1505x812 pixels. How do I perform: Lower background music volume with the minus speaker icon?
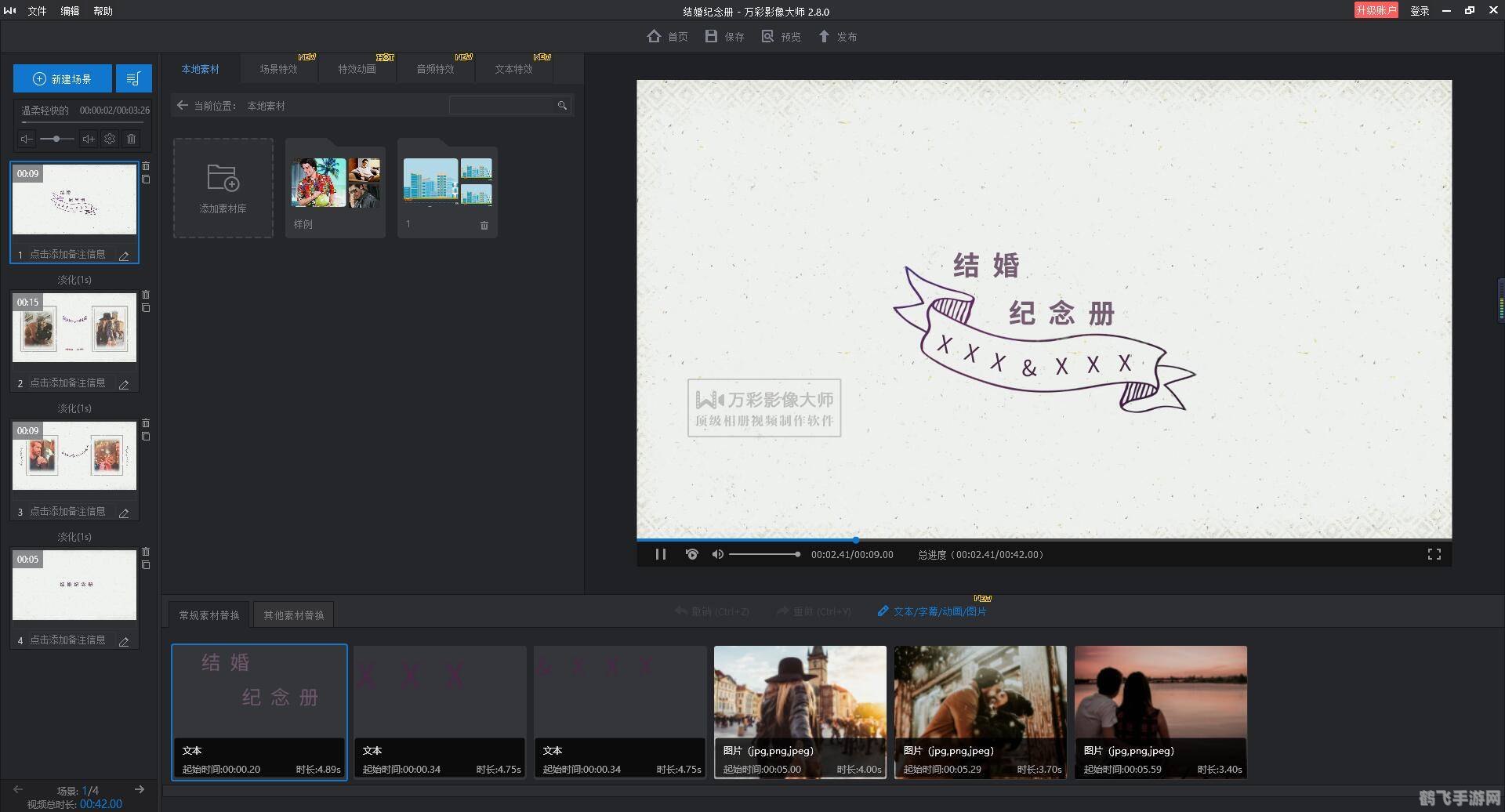click(x=27, y=139)
